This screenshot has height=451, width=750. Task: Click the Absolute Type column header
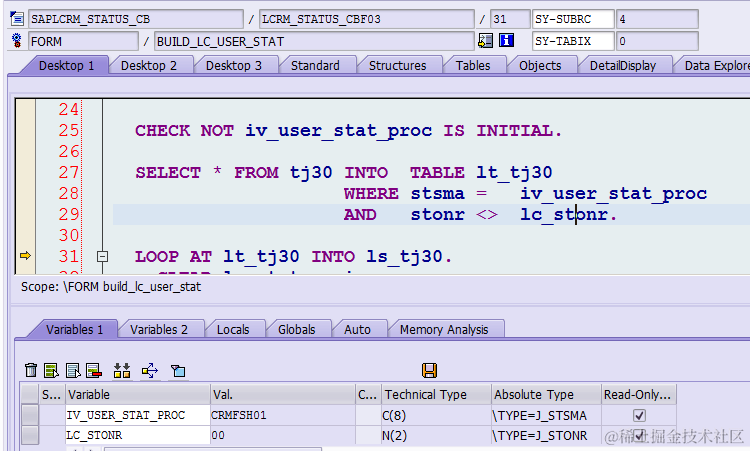click(546, 394)
